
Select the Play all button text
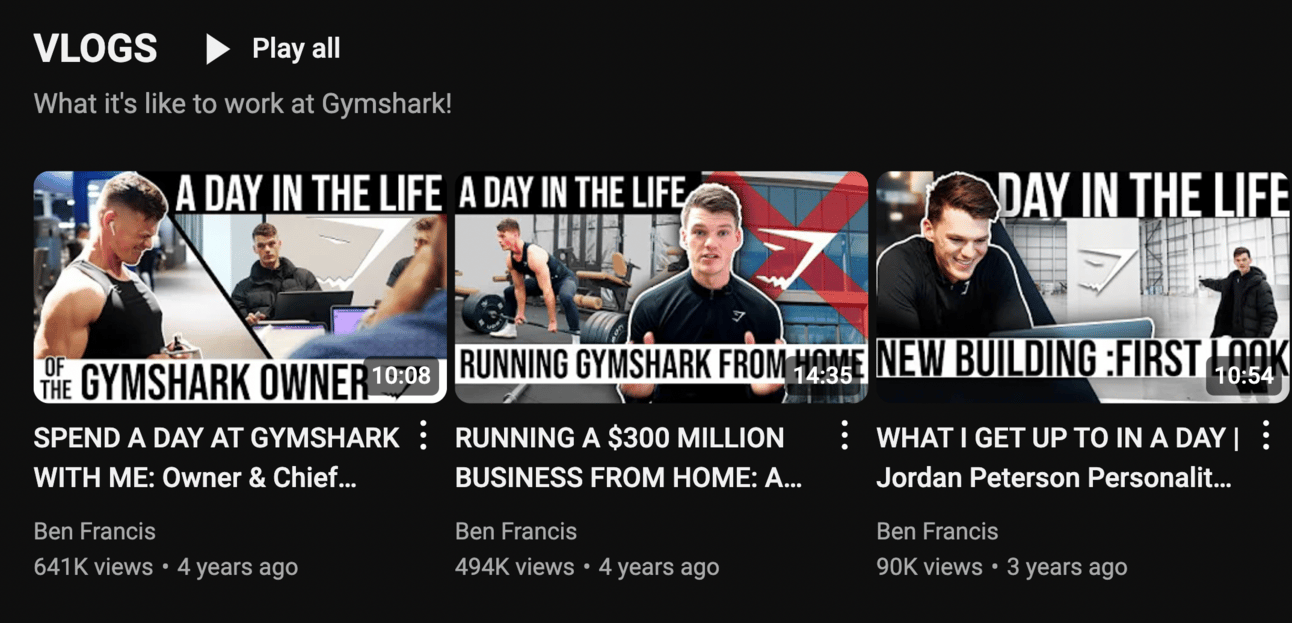[x=296, y=49]
